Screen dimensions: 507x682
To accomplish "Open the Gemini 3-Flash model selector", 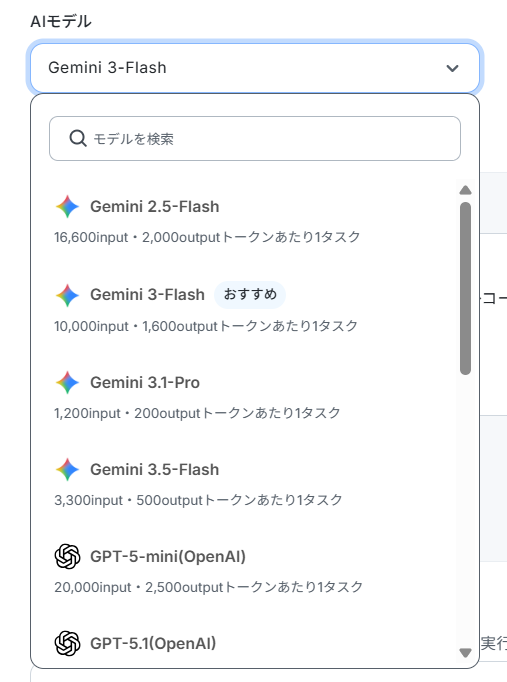I will 255,68.
